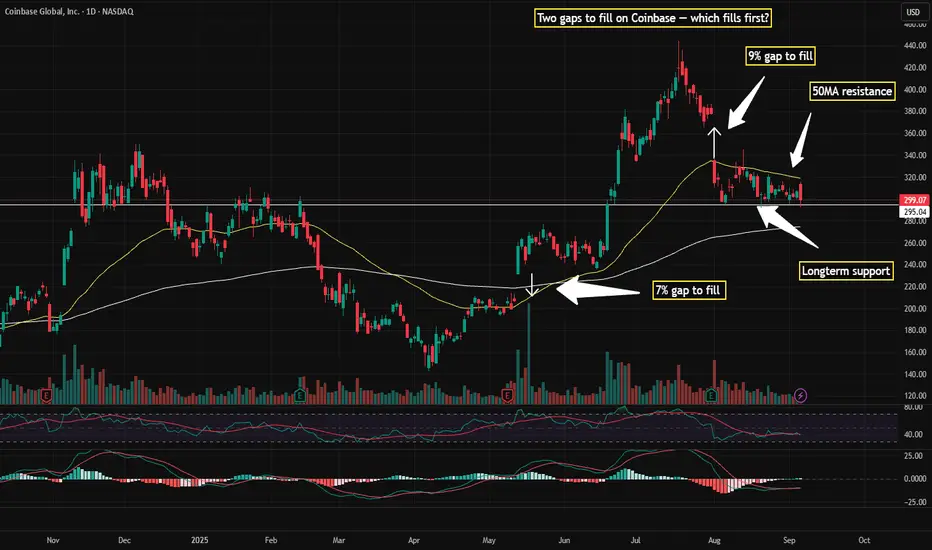Screen dimensions: 932x550
Task: Click the MACD 0.0000 scale value
Action: coord(915,479)
